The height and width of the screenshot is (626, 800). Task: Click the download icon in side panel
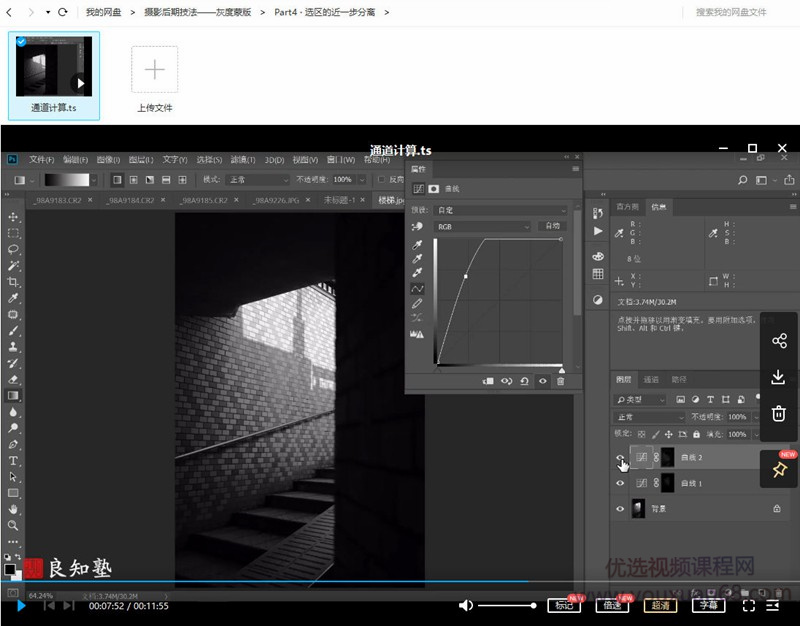[x=779, y=377]
